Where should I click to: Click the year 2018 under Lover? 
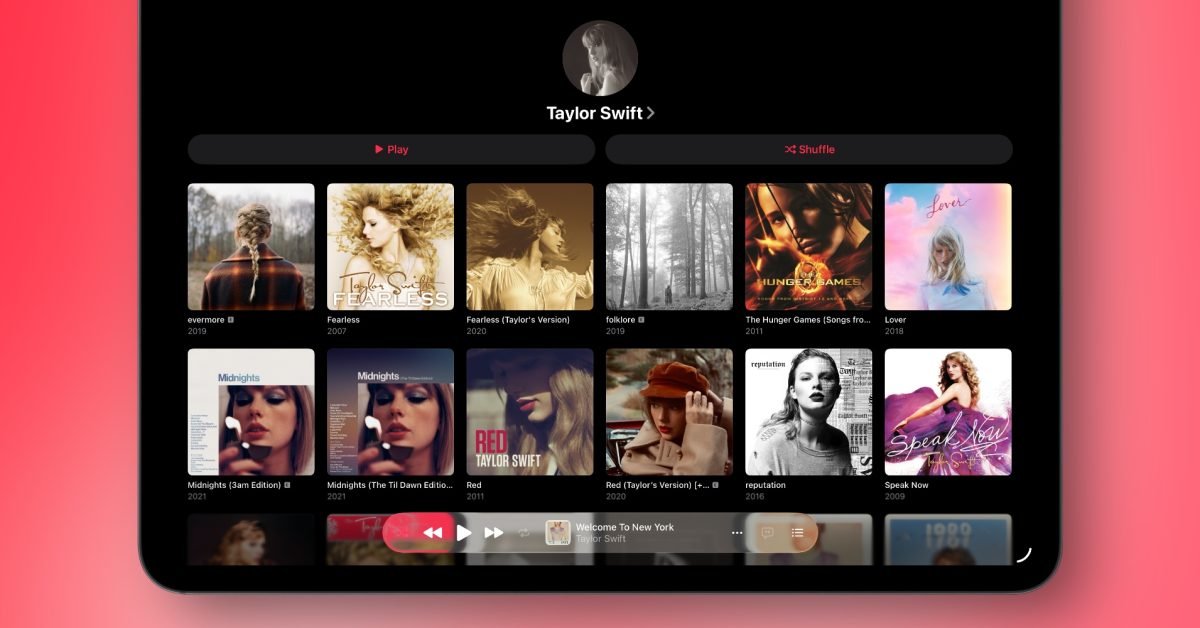point(894,331)
